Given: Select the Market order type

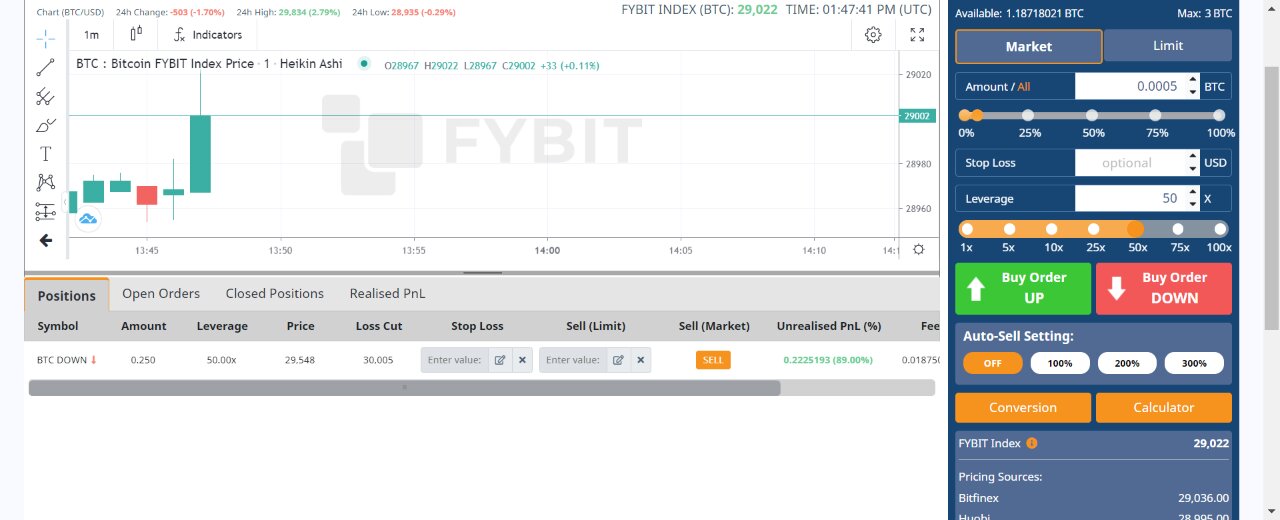Looking at the screenshot, I should point(1029,46).
